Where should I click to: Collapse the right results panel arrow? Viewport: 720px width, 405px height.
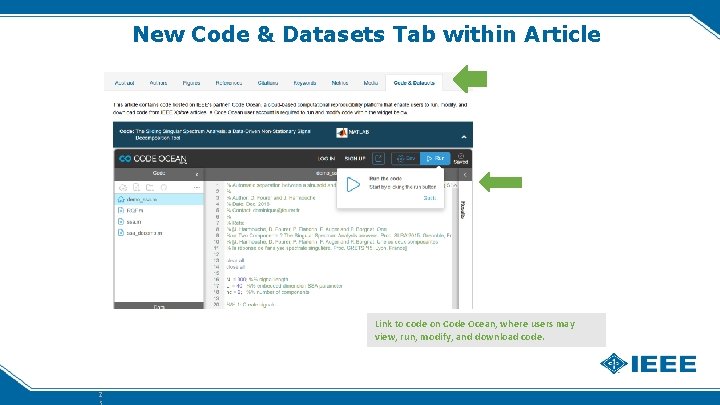pos(465,174)
